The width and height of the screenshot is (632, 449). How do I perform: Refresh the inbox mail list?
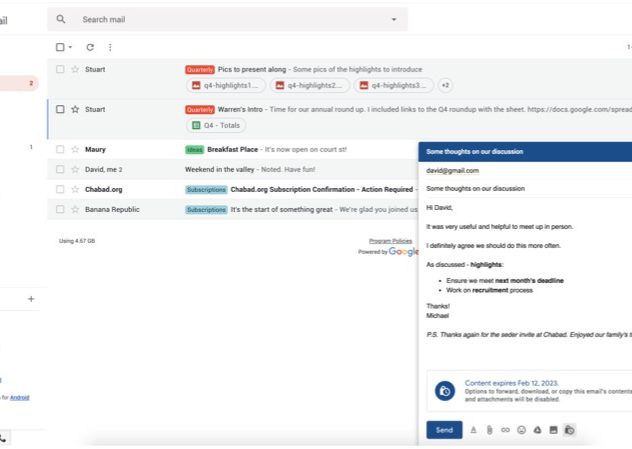point(90,47)
